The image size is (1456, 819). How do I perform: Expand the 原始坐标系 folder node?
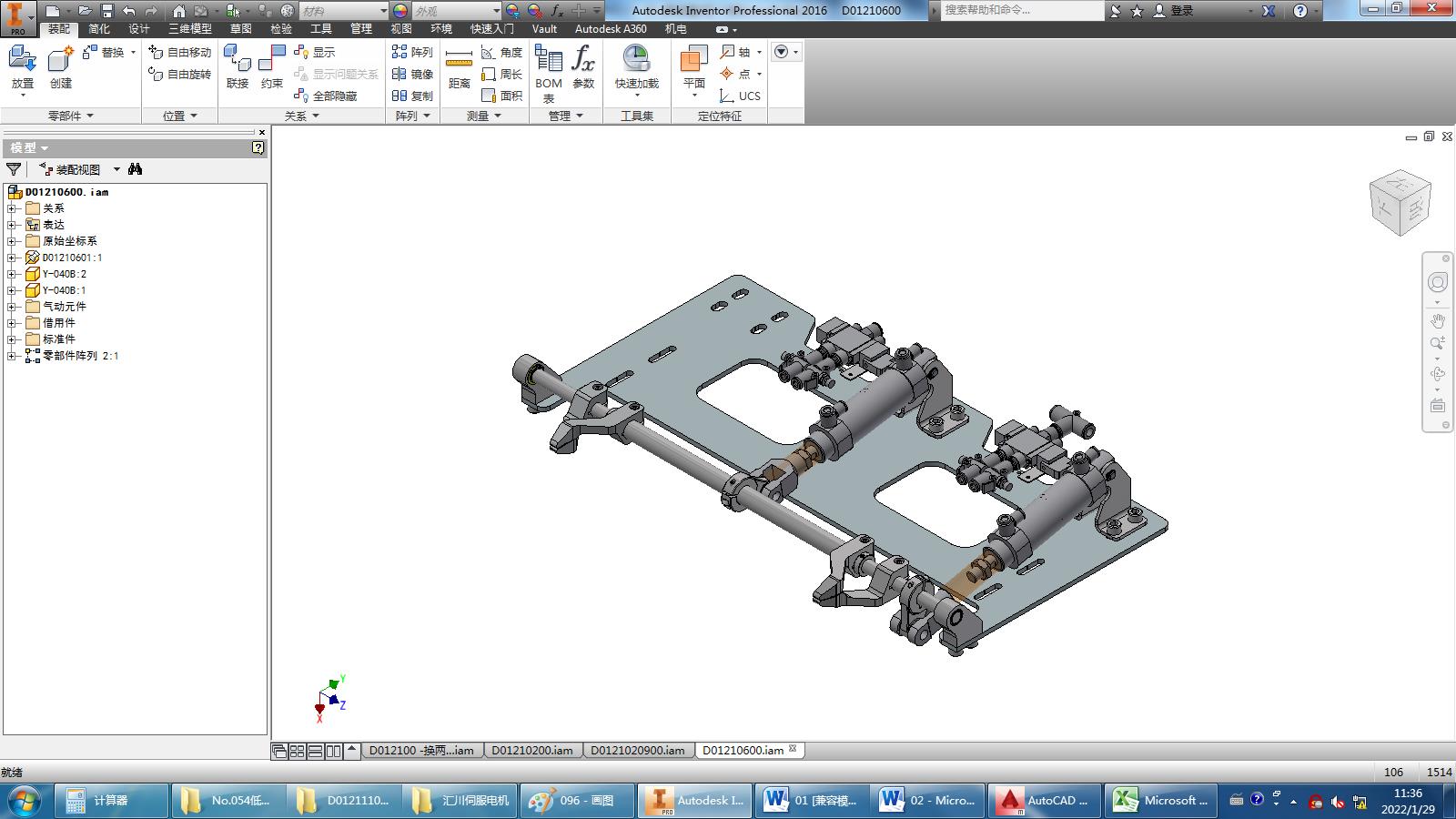[11, 241]
